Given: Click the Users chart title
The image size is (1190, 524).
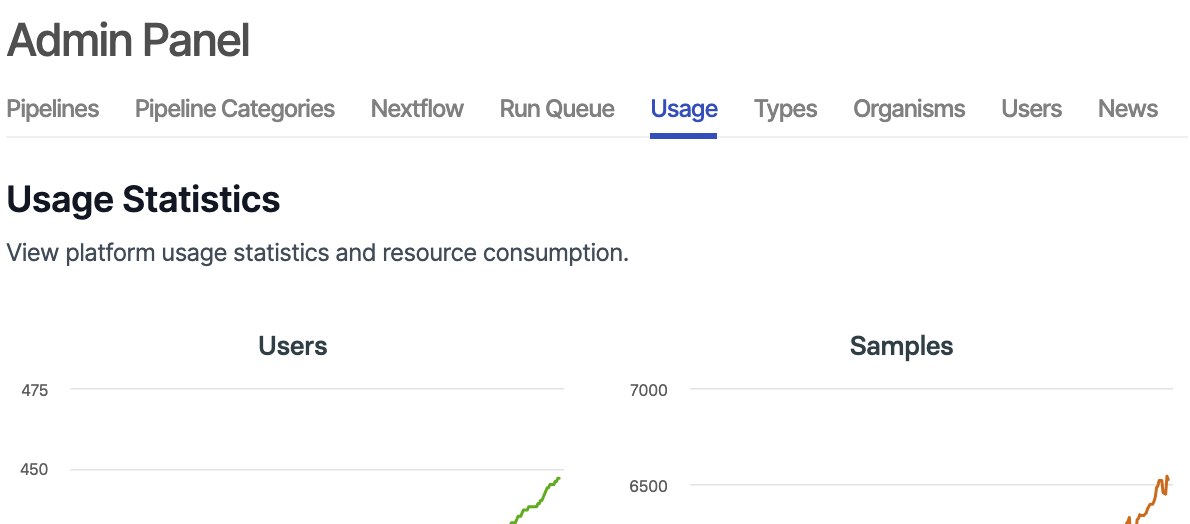Looking at the screenshot, I should pos(293,346).
